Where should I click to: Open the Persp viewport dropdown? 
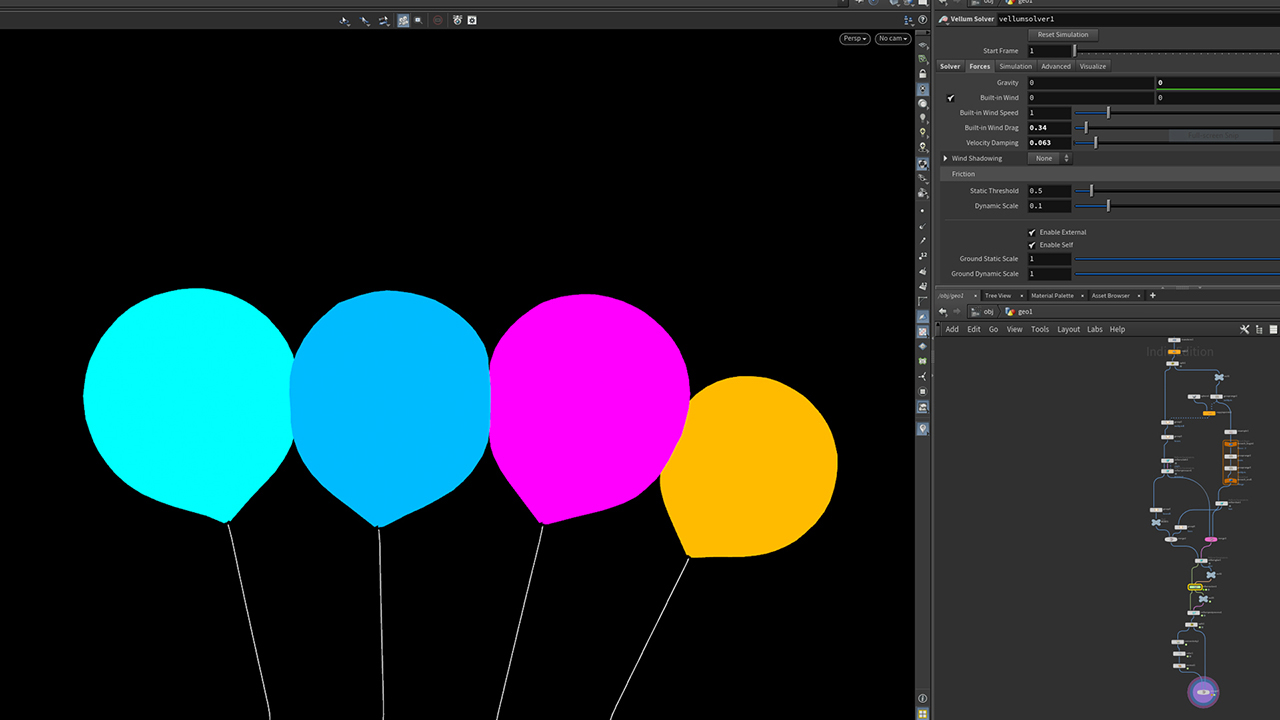(x=855, y=39)
